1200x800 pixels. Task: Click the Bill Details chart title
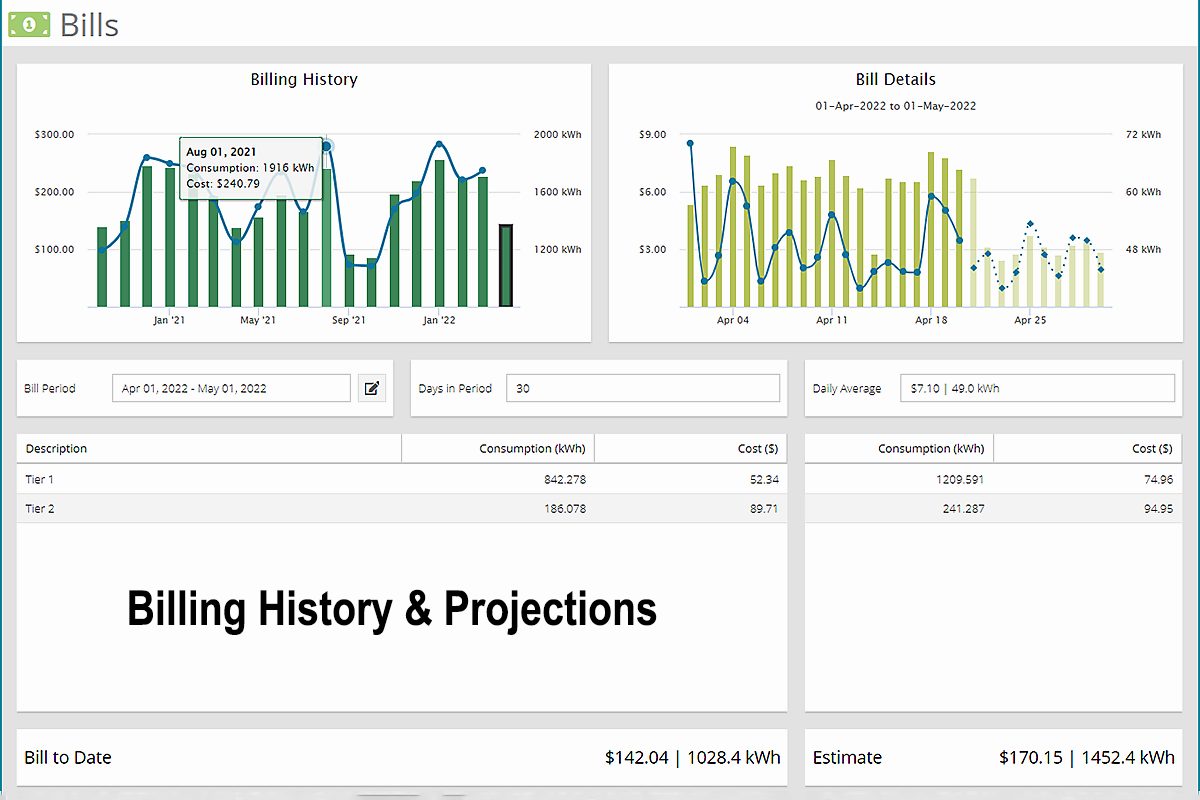pos(896,79)
